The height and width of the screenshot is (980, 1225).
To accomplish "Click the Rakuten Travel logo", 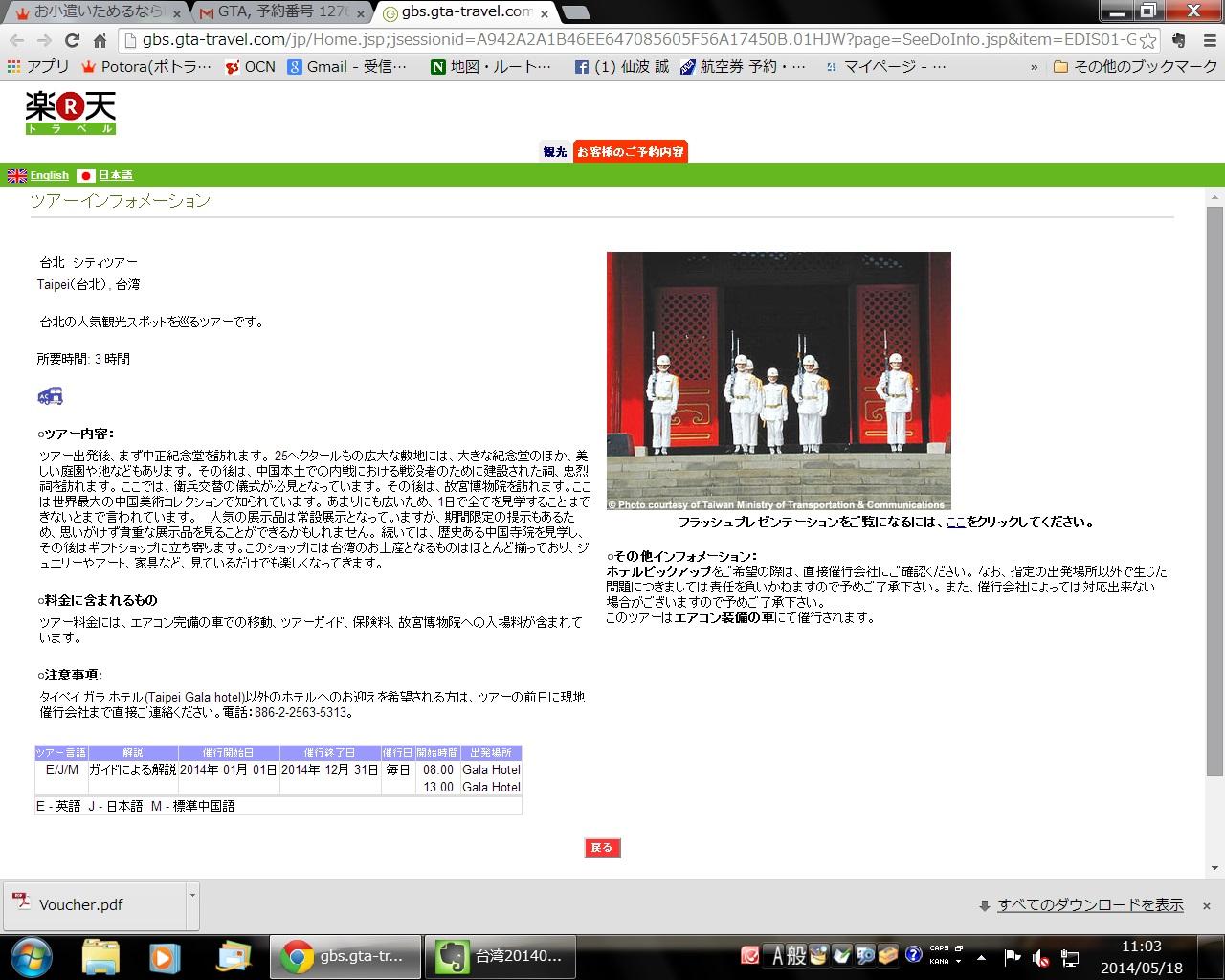I will (x=70, y=112).
